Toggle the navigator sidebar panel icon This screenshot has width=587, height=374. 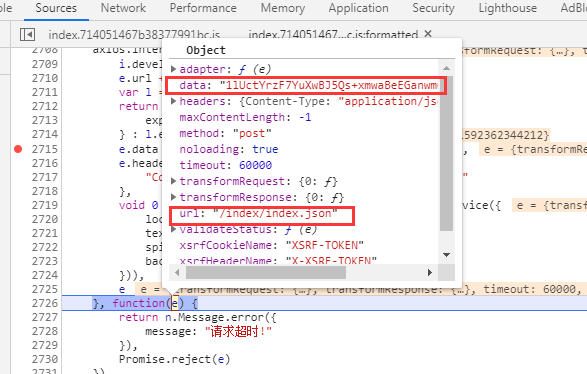(27, 35)
